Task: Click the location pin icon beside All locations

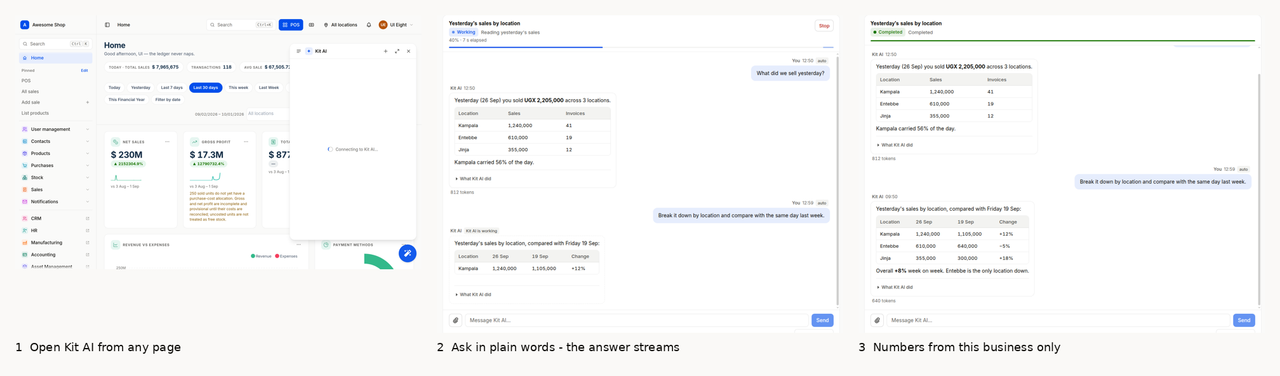Action: 326,24
